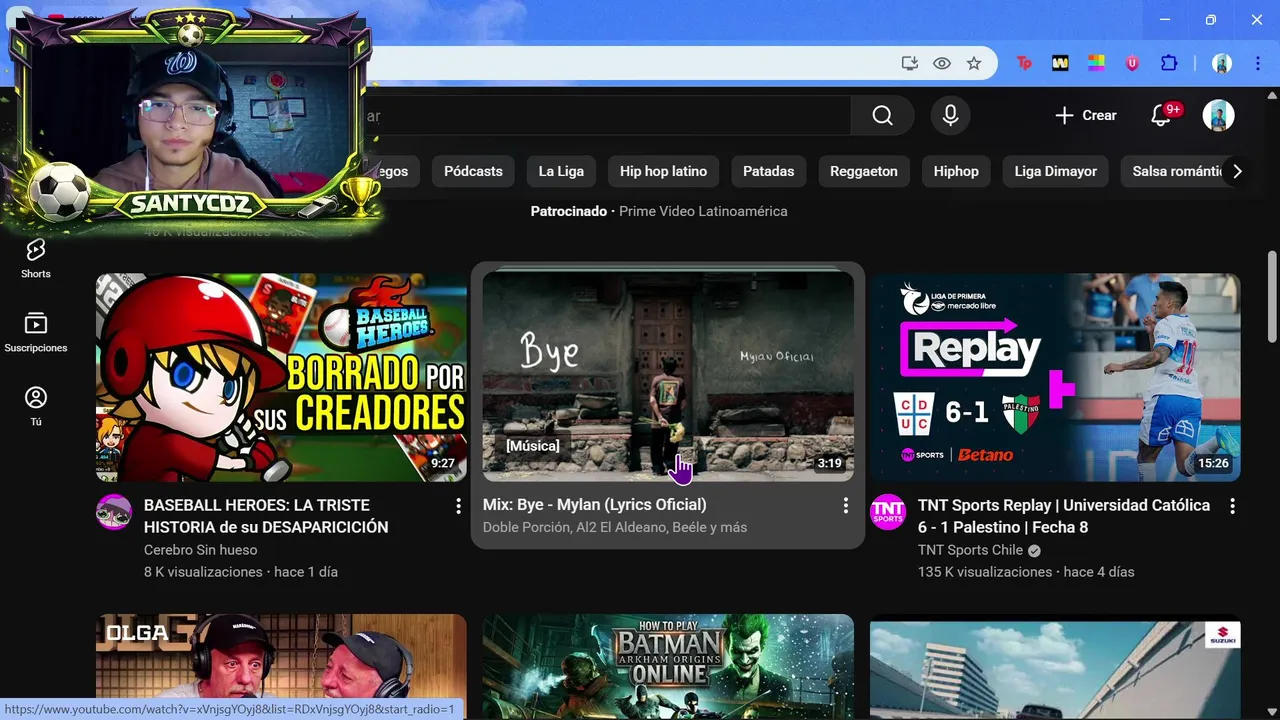Screen dimensions: 1280x720
Task: Open TNT Sports channel avatar
Action: point(888,512)
